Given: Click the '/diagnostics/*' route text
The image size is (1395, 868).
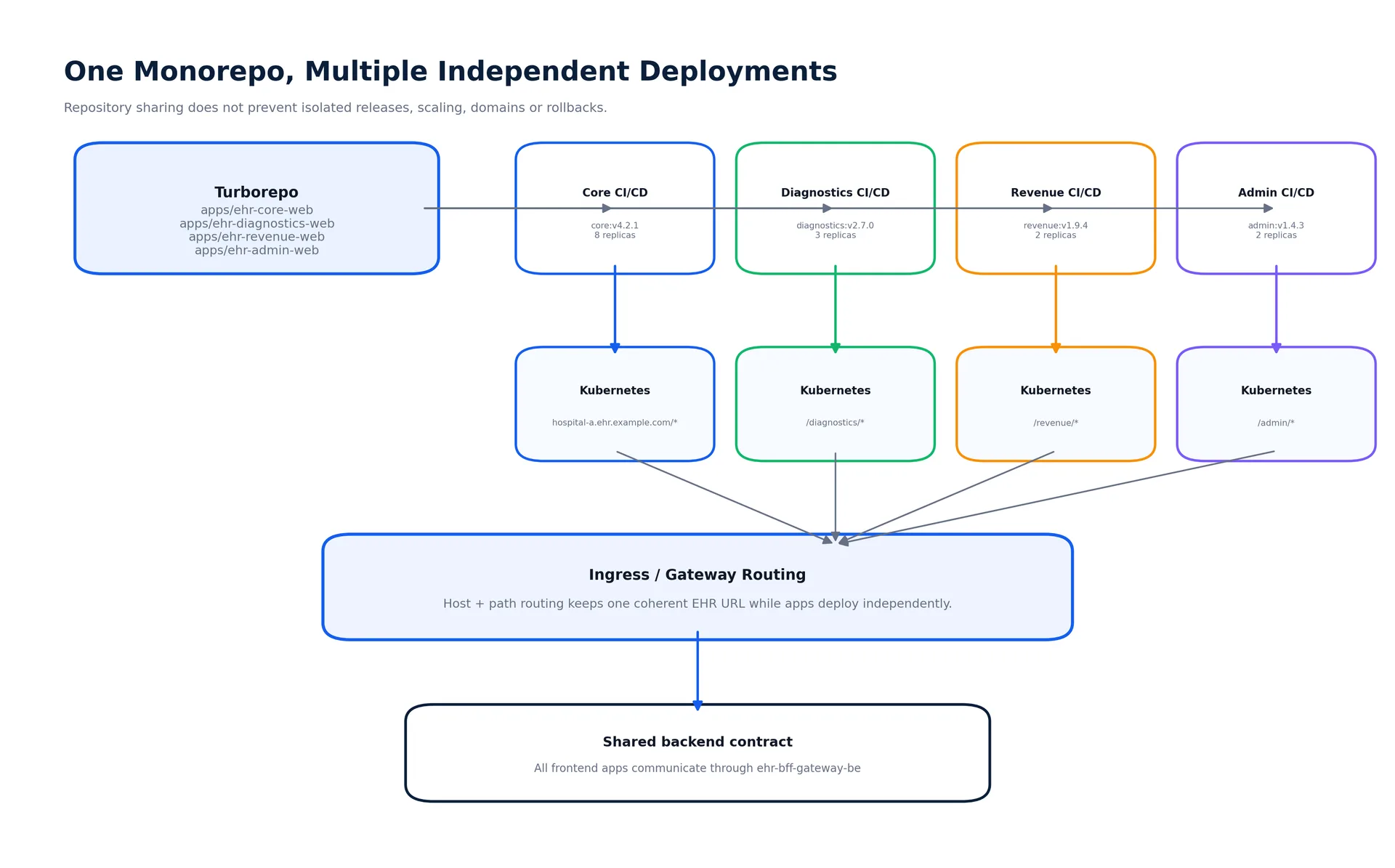Looking at the screenshot, I should coord(835,423).
